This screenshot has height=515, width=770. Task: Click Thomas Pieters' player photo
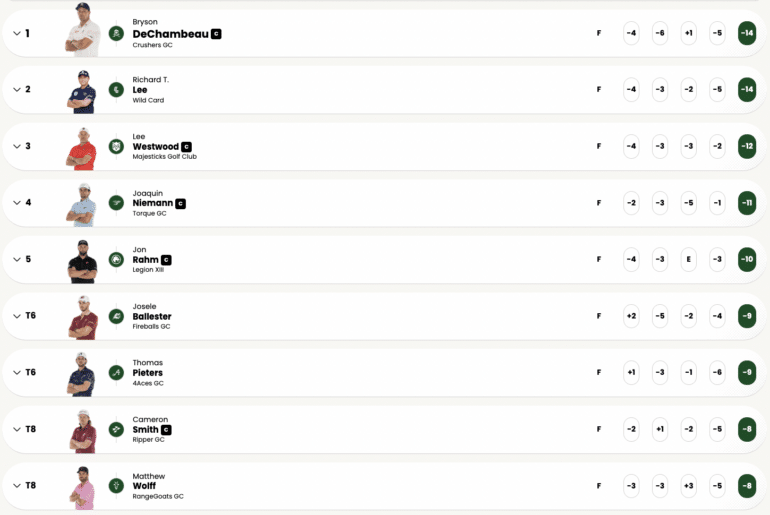pyautogui.click(x=81, y=372)
